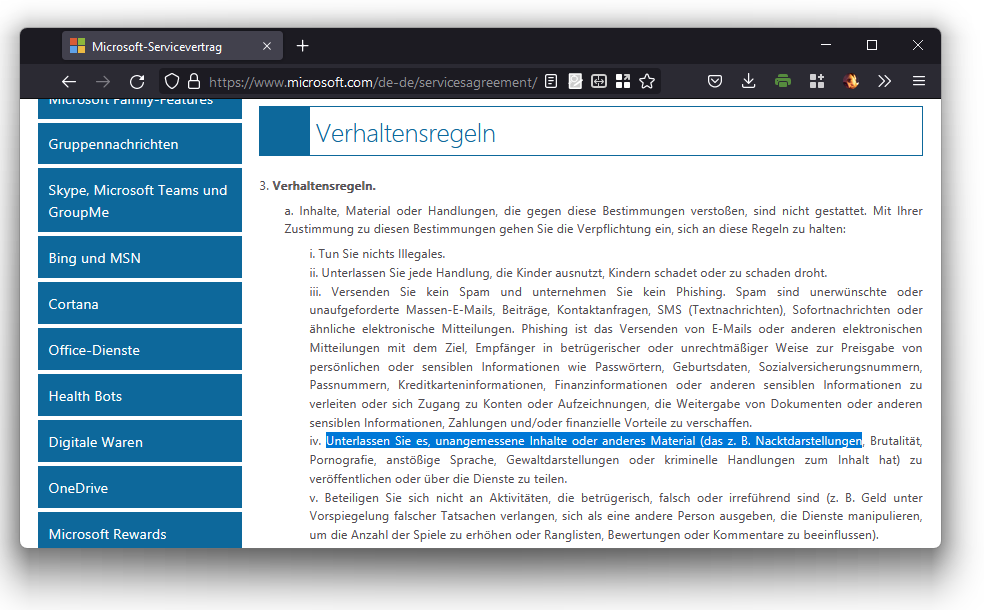Open a new browser tab

coord(303,46)
